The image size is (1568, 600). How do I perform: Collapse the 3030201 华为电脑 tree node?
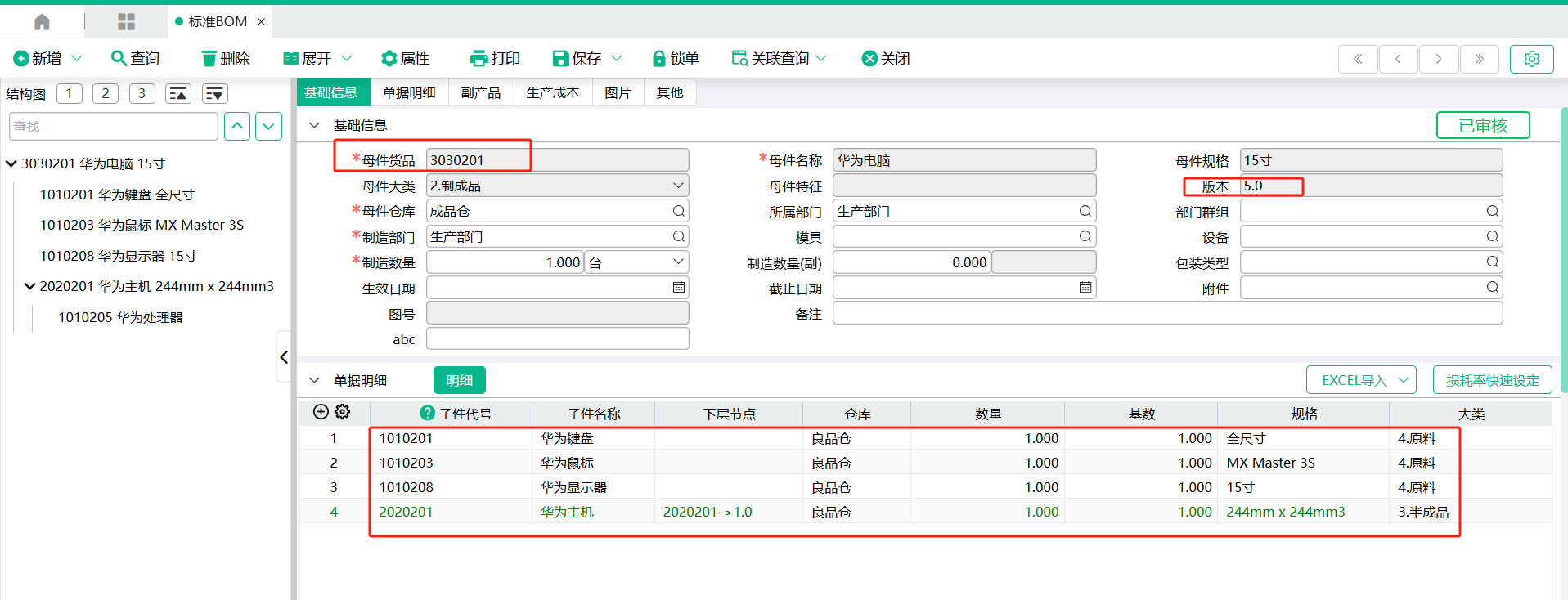coord(11,163)
